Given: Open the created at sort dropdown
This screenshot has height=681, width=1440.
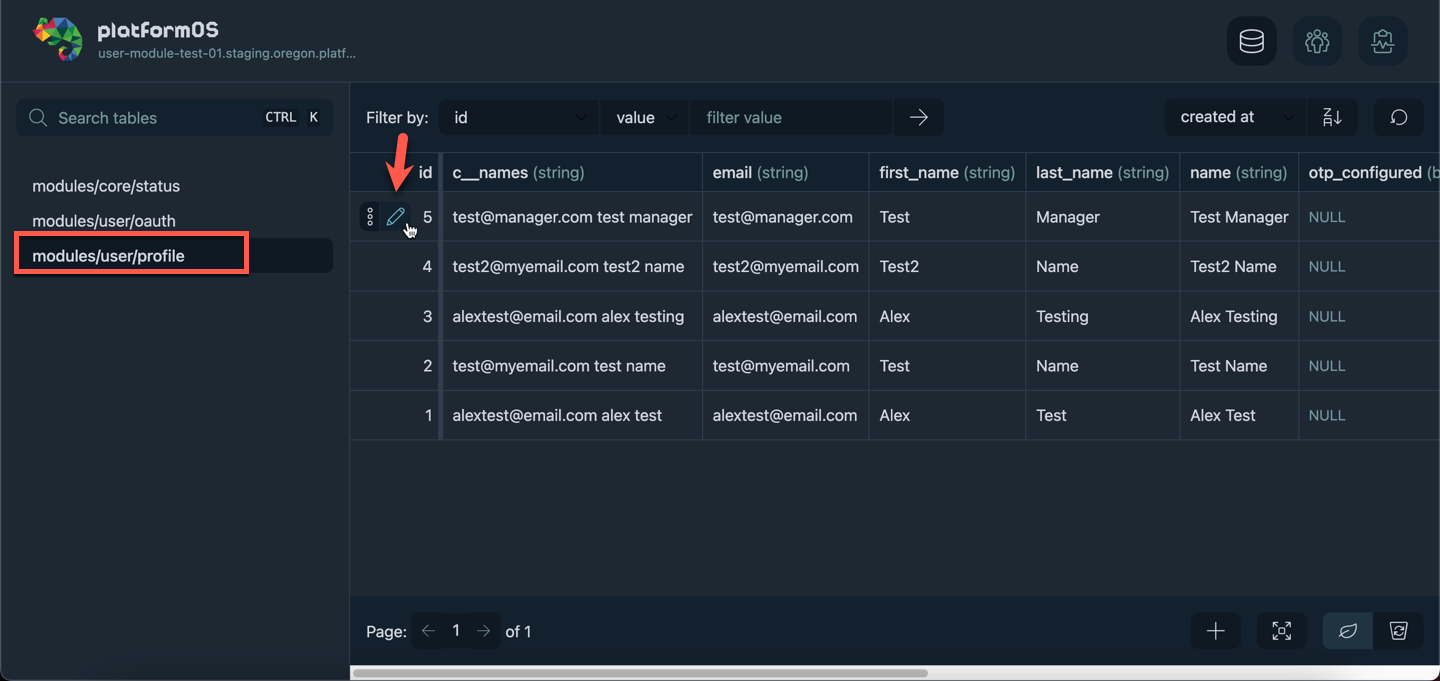Looking at the screenshot, I should pos(1235,117).
